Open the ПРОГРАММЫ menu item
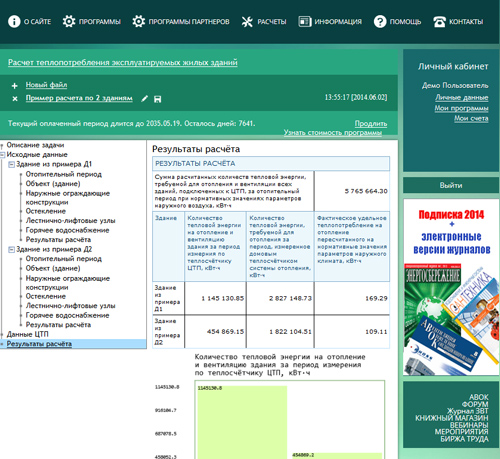 [100, 22]
